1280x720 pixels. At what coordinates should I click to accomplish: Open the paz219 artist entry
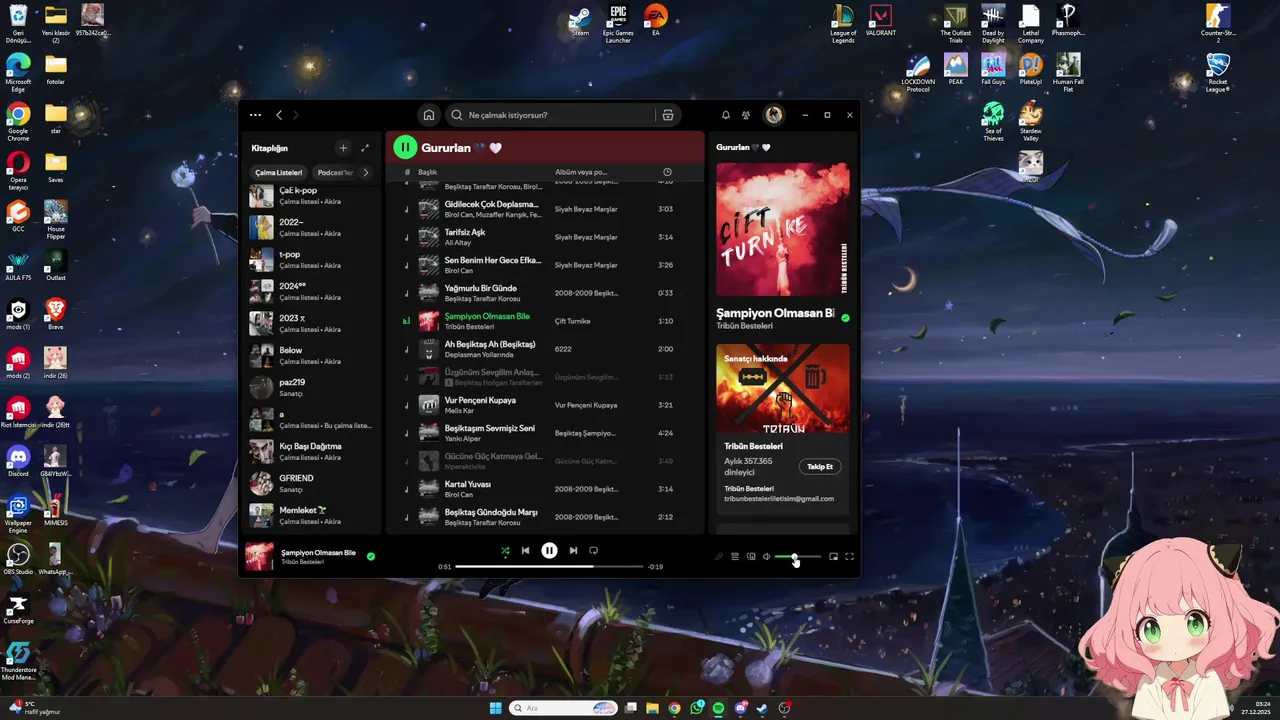coord(312,388)
